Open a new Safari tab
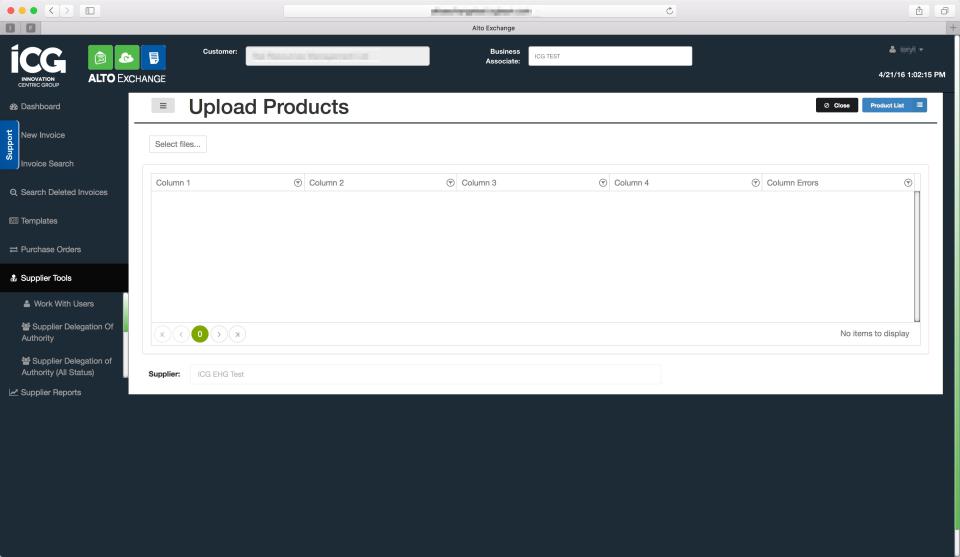 click(x=953, y=28)
